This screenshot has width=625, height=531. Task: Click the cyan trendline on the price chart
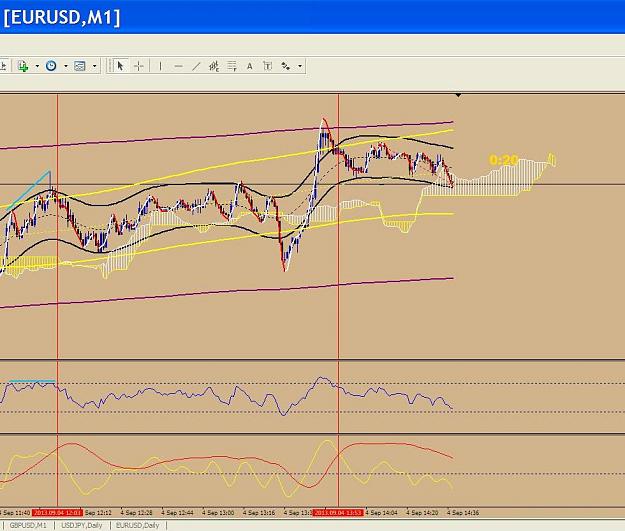tap(30, 189)
